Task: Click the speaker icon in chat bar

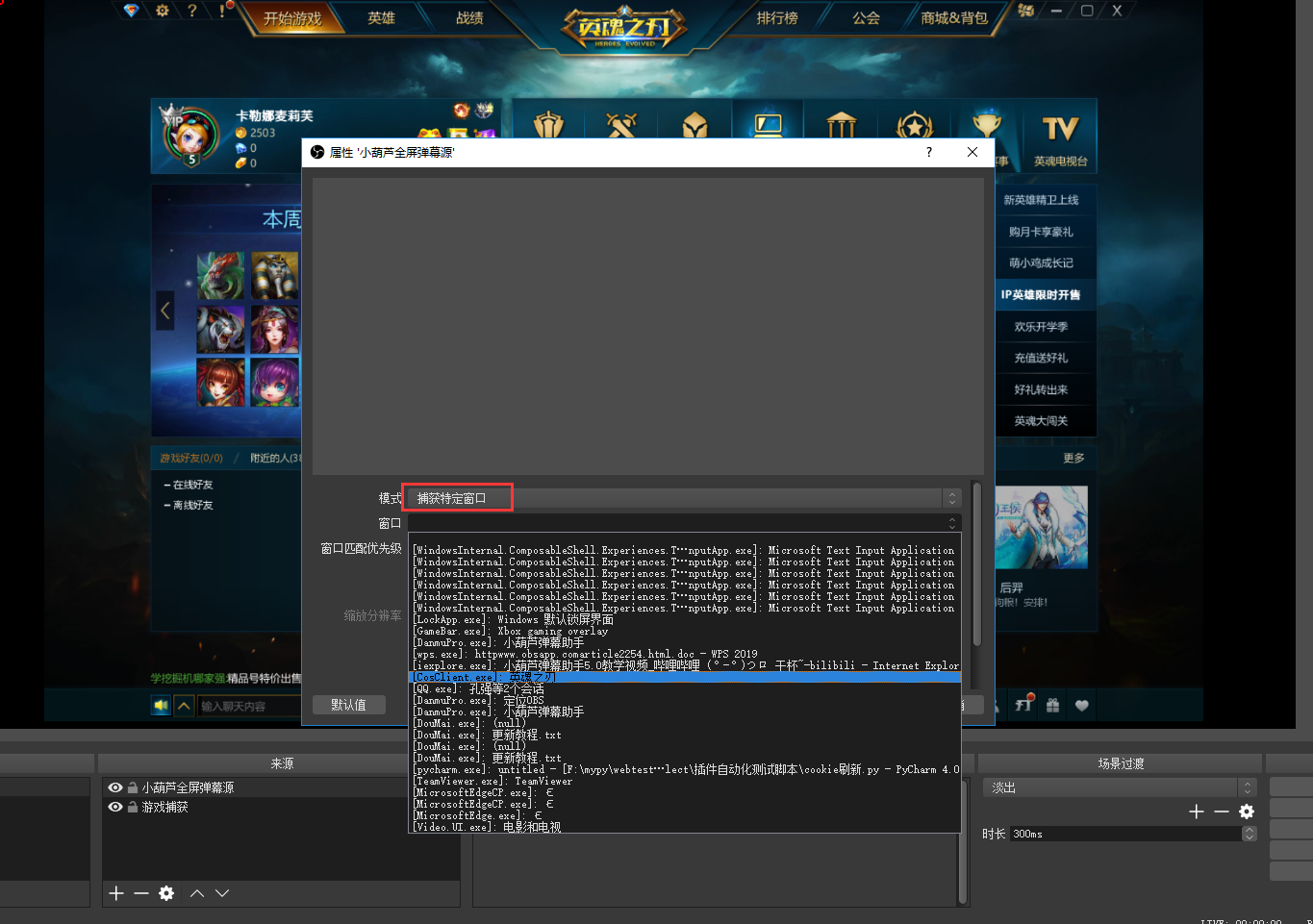Action: (161, 706)
